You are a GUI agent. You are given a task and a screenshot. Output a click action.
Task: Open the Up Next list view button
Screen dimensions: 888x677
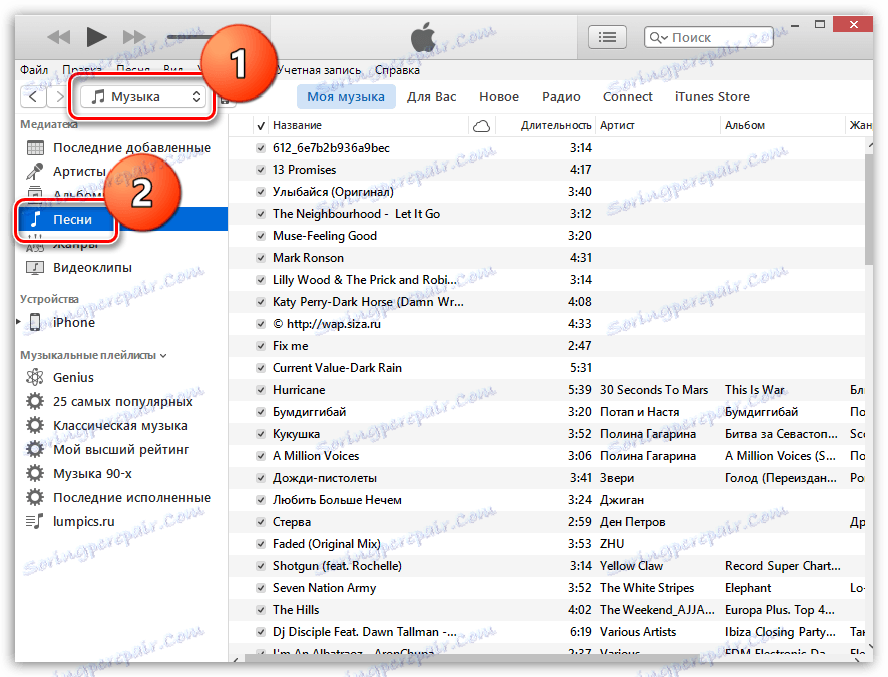pyautogui.click(x=607, y=37)
